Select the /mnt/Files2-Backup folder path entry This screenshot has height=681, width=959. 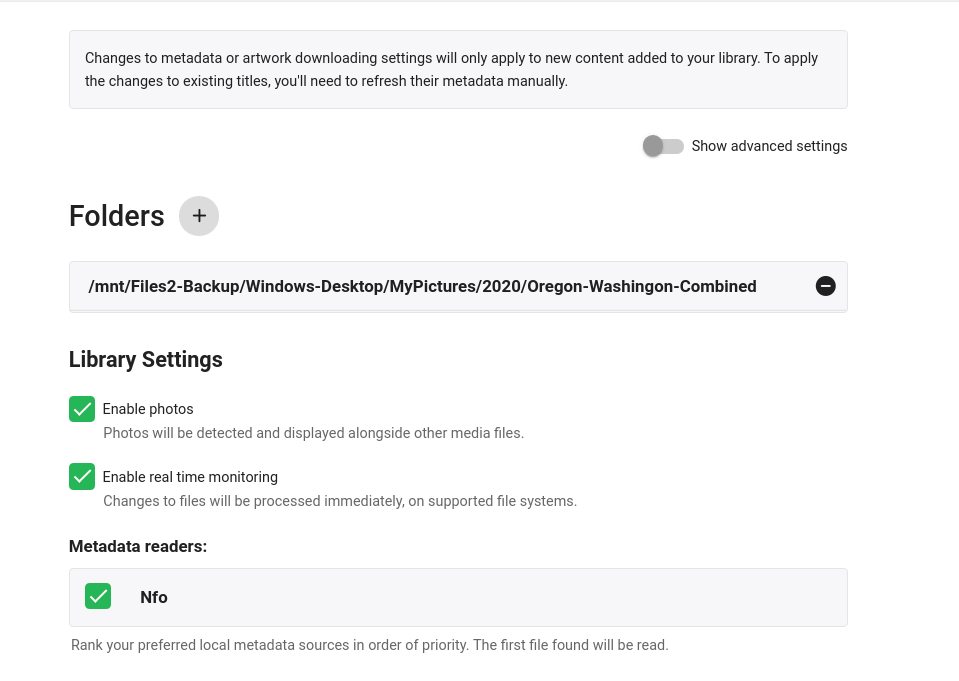(x=422, y=287)
